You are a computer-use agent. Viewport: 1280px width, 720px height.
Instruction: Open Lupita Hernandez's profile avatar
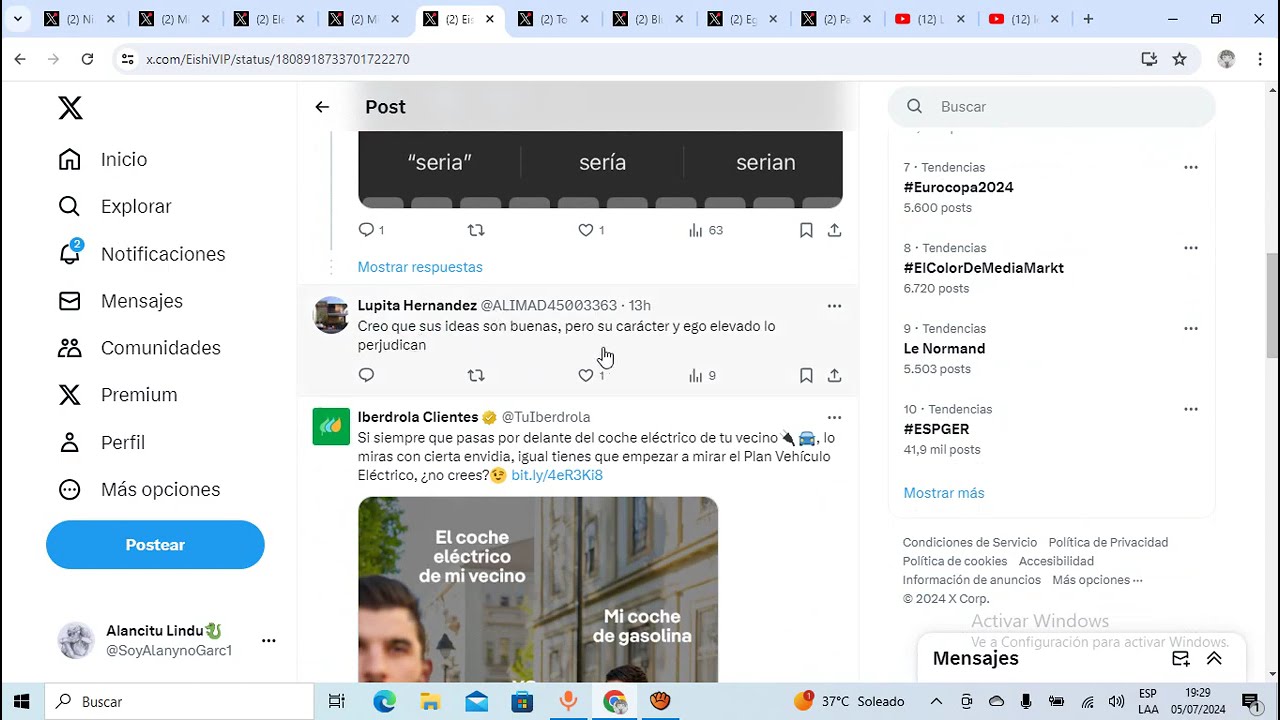(331, 314)
